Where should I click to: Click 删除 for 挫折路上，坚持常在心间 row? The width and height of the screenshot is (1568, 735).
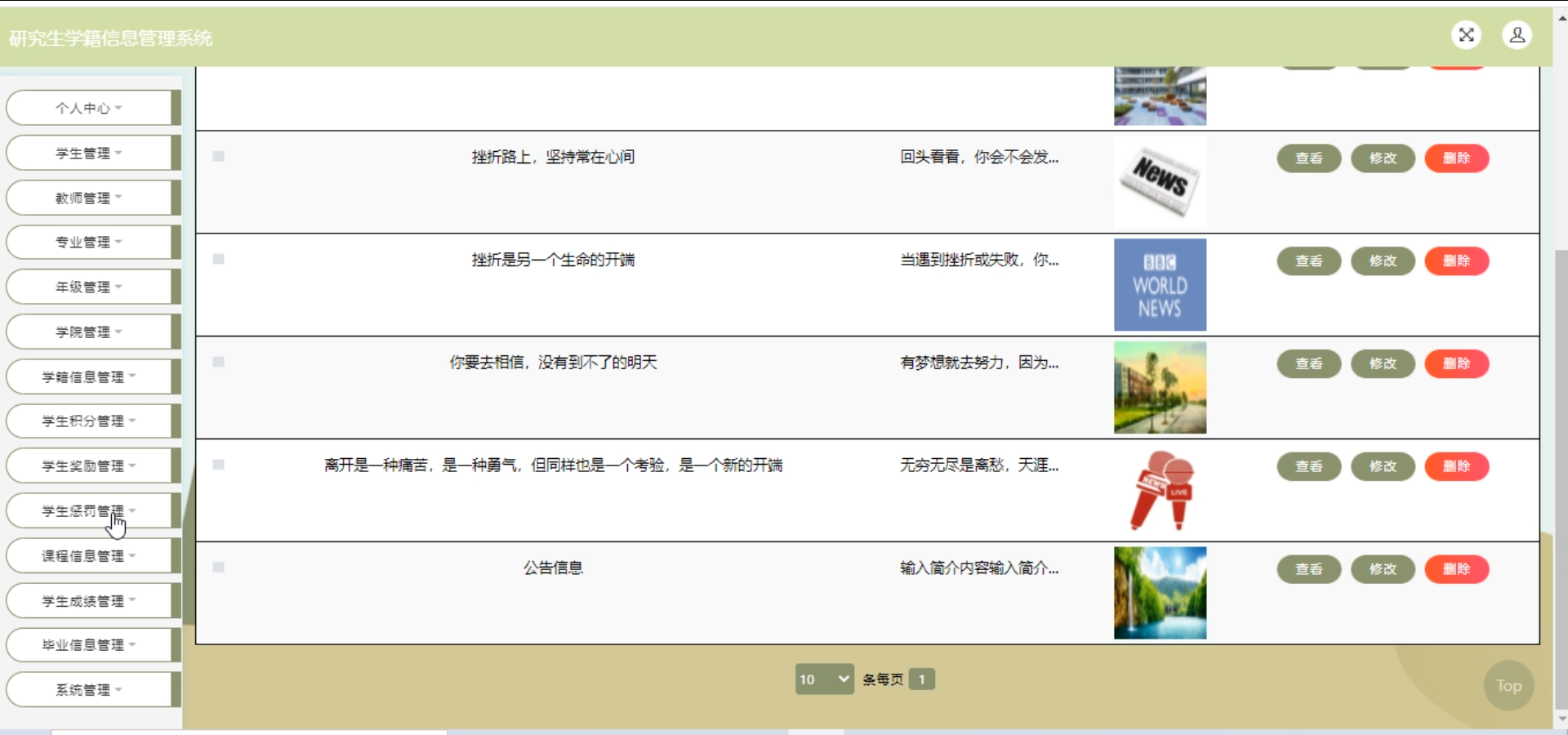click(x=1457, y=158)
